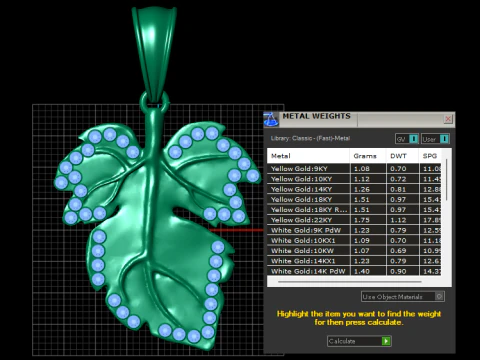Viewport: 480px width, 360px height.
Task: Select the Yellow Gold:18KY row
Action: 354,199
